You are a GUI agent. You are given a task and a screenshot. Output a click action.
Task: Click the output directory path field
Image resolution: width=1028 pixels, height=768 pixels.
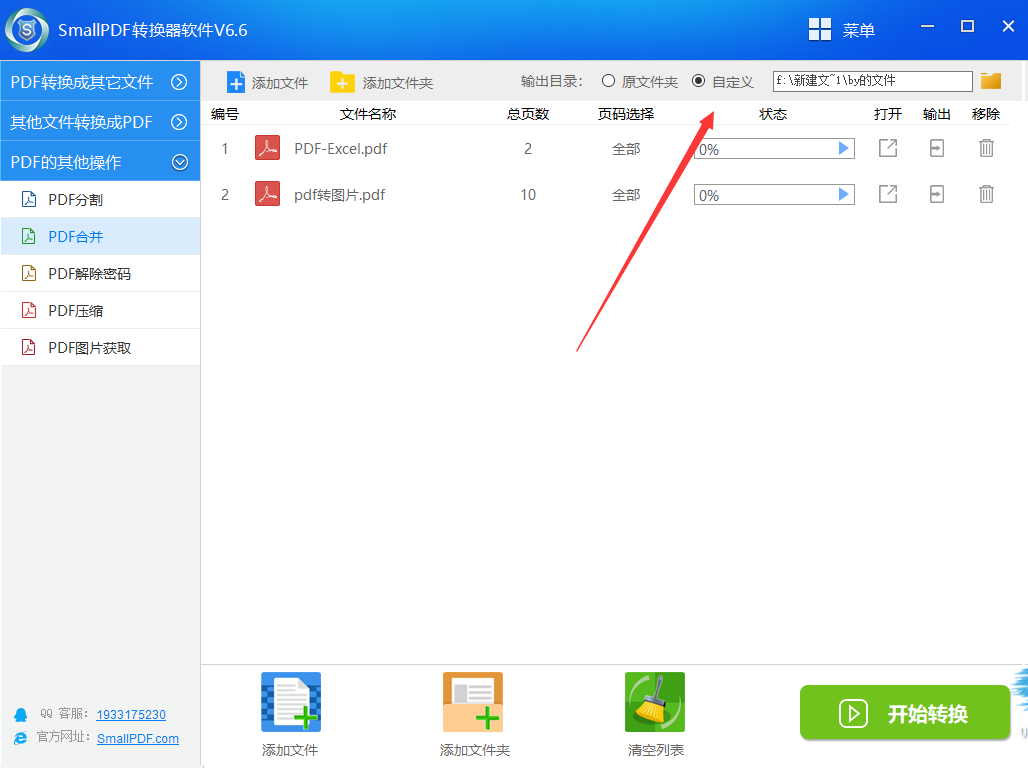[x=872, y=81]
